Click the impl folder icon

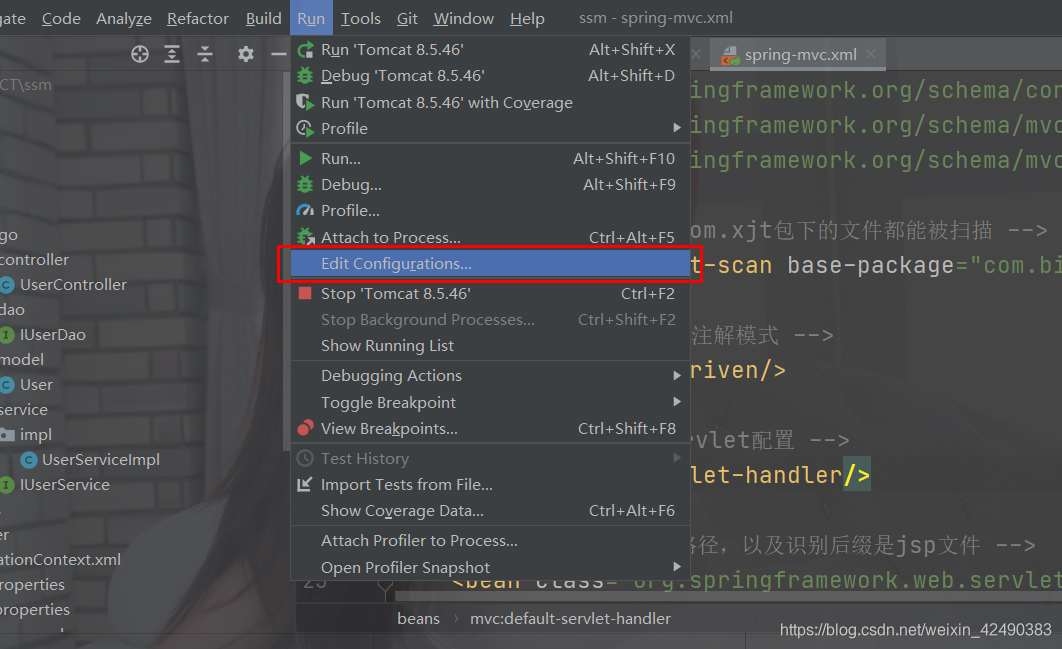(7, 434)
